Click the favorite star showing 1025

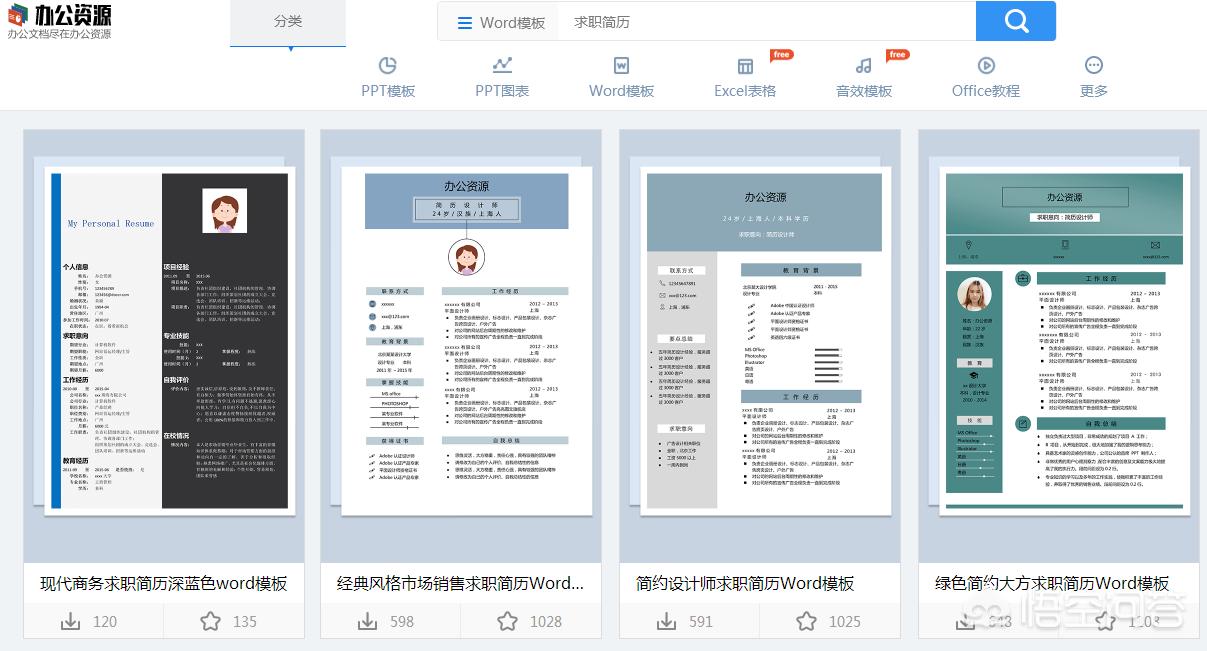tap(806, 621)
